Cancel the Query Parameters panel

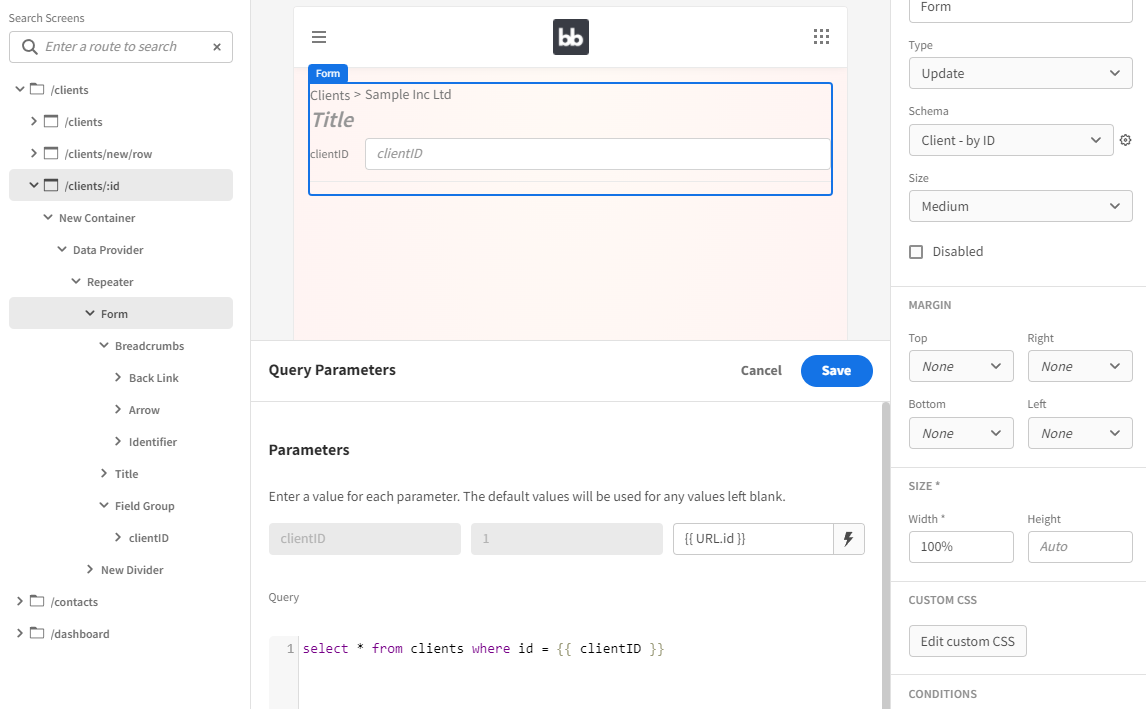click(x=761, y=371)
